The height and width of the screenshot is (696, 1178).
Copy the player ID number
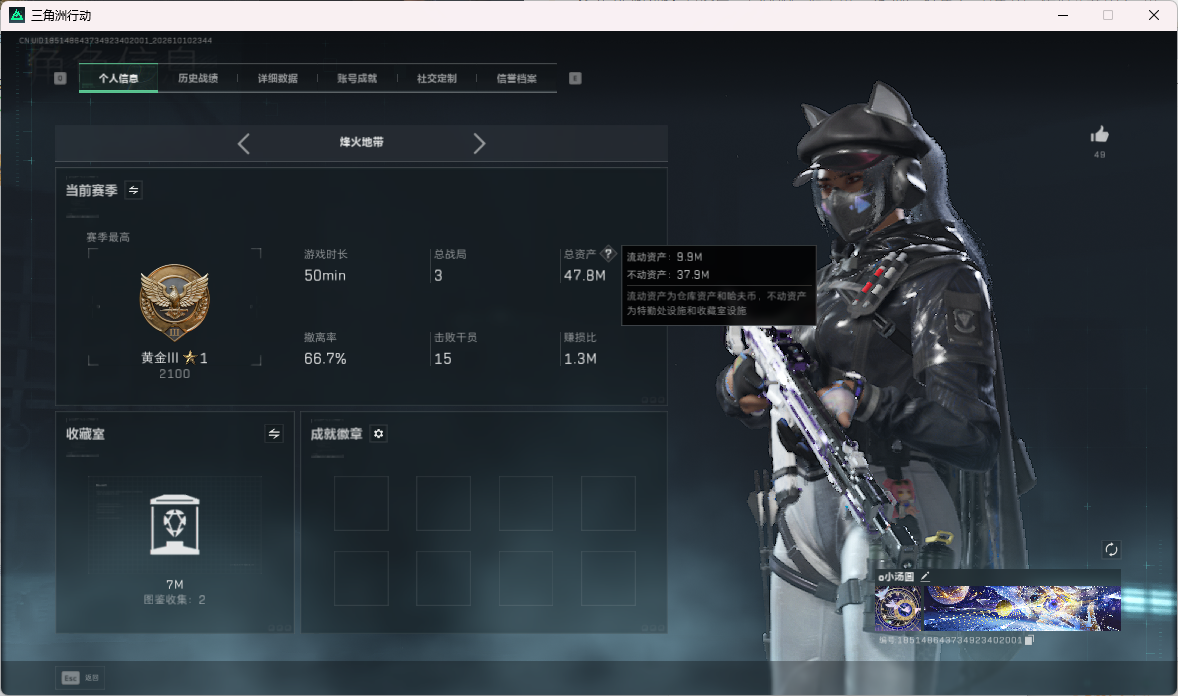coord(1029,640)
